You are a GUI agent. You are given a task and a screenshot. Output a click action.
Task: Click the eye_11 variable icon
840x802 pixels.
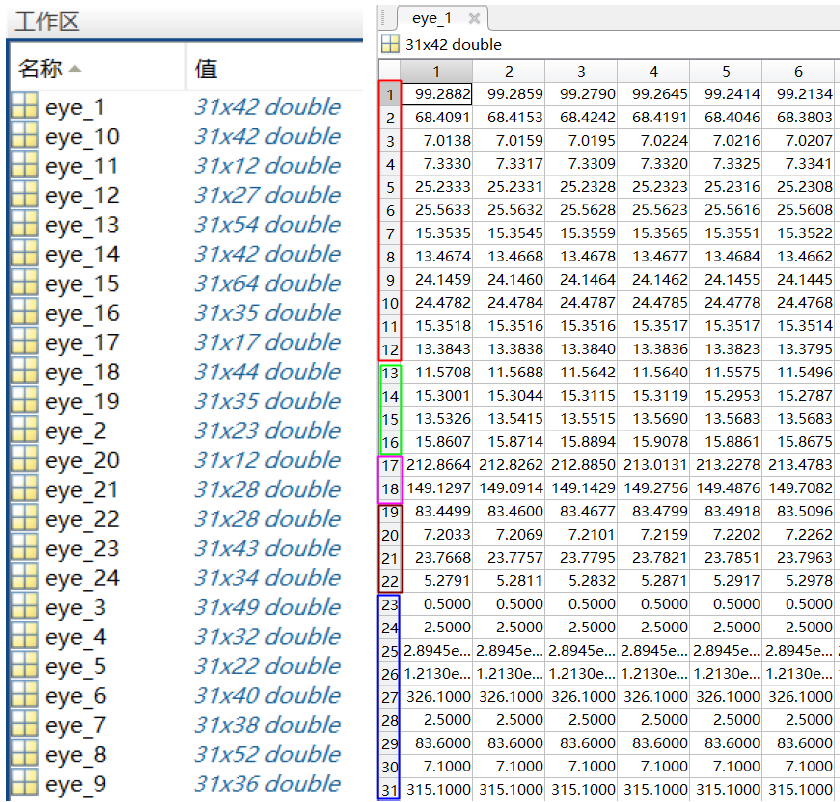click(25, 164)
